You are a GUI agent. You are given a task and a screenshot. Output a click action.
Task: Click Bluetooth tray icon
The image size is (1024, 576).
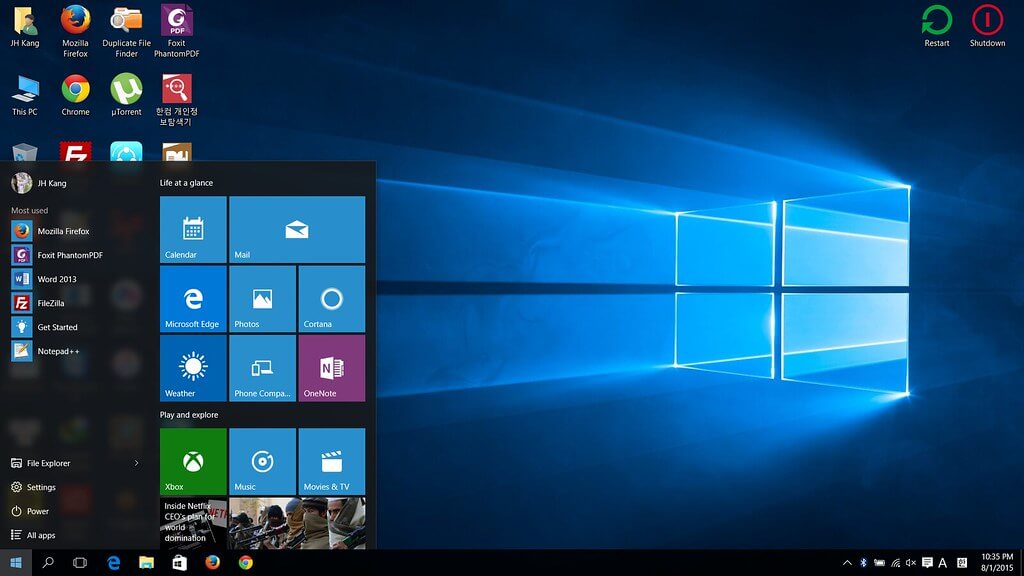pos(863,563)
